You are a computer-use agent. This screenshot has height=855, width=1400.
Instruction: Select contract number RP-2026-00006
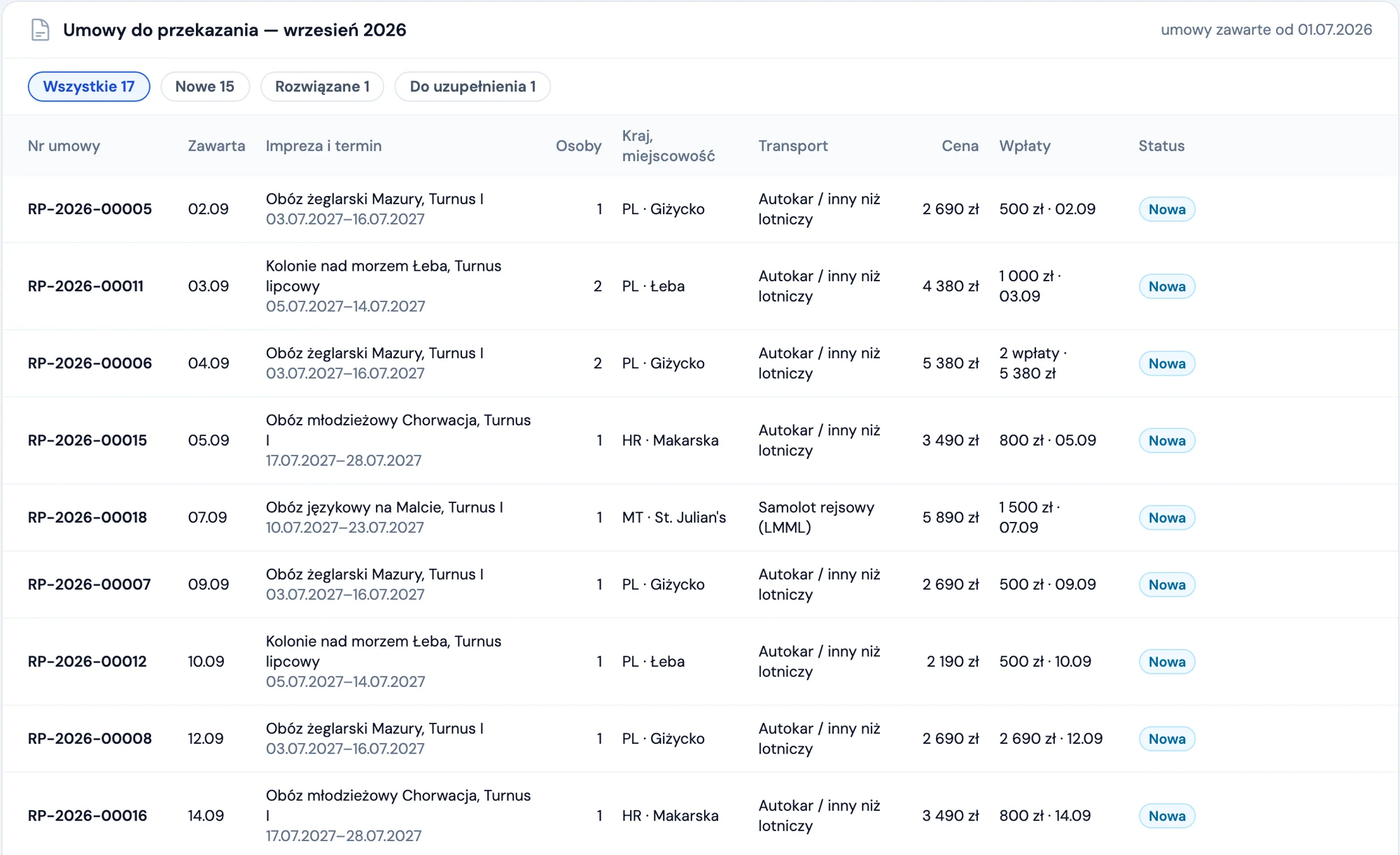(x=90, y=363)
